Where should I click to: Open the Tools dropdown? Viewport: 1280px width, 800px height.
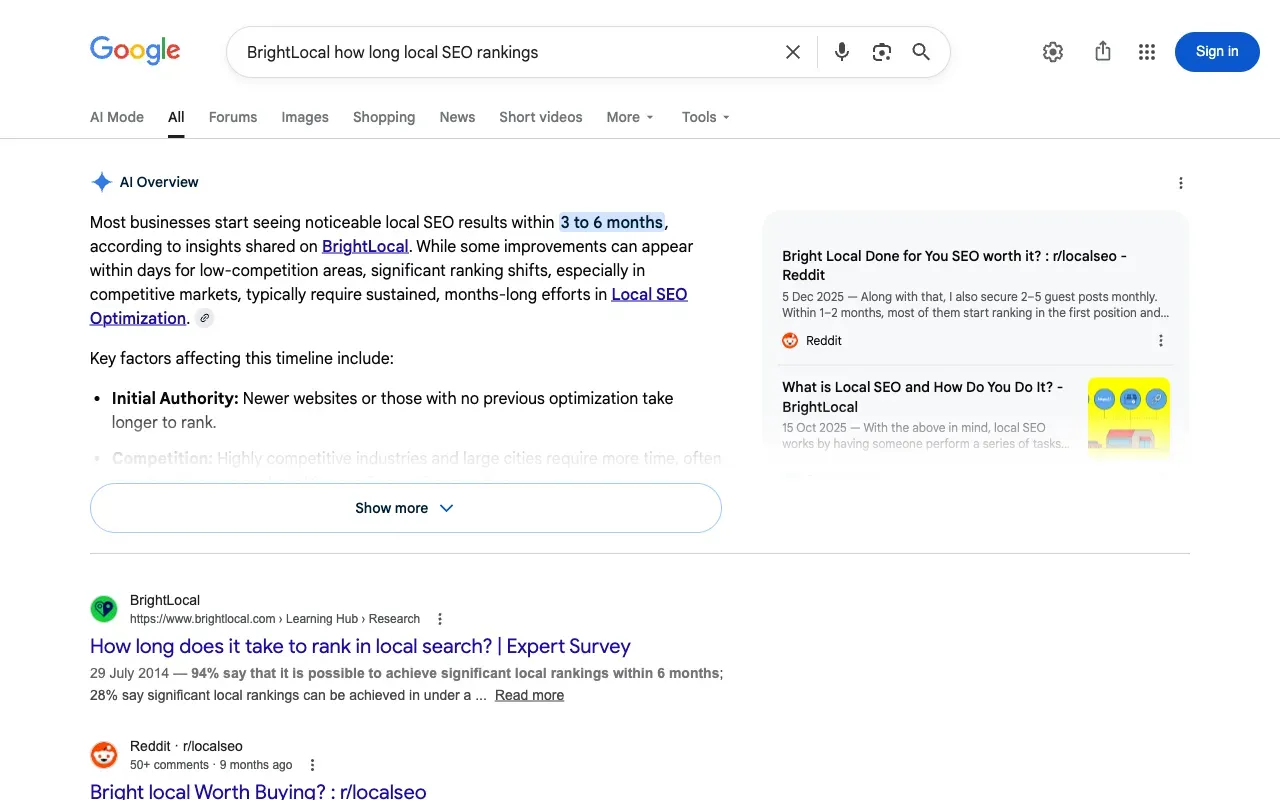[706, 117]
